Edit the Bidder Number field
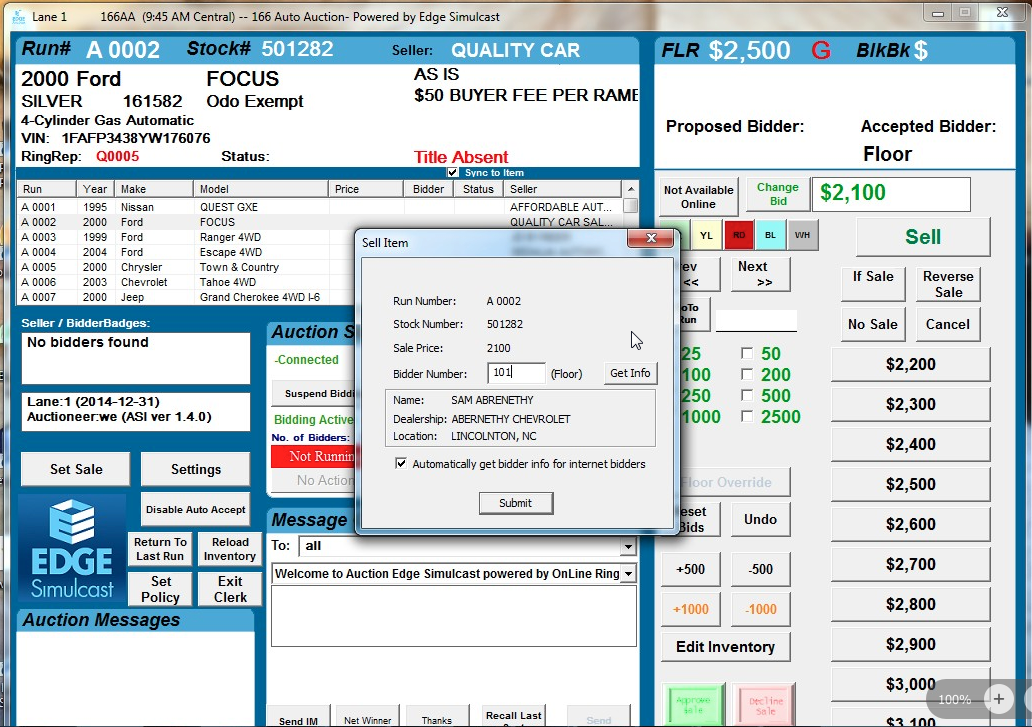The width and height of the screenshot is (1032, 727). click(x=516, y=373)
